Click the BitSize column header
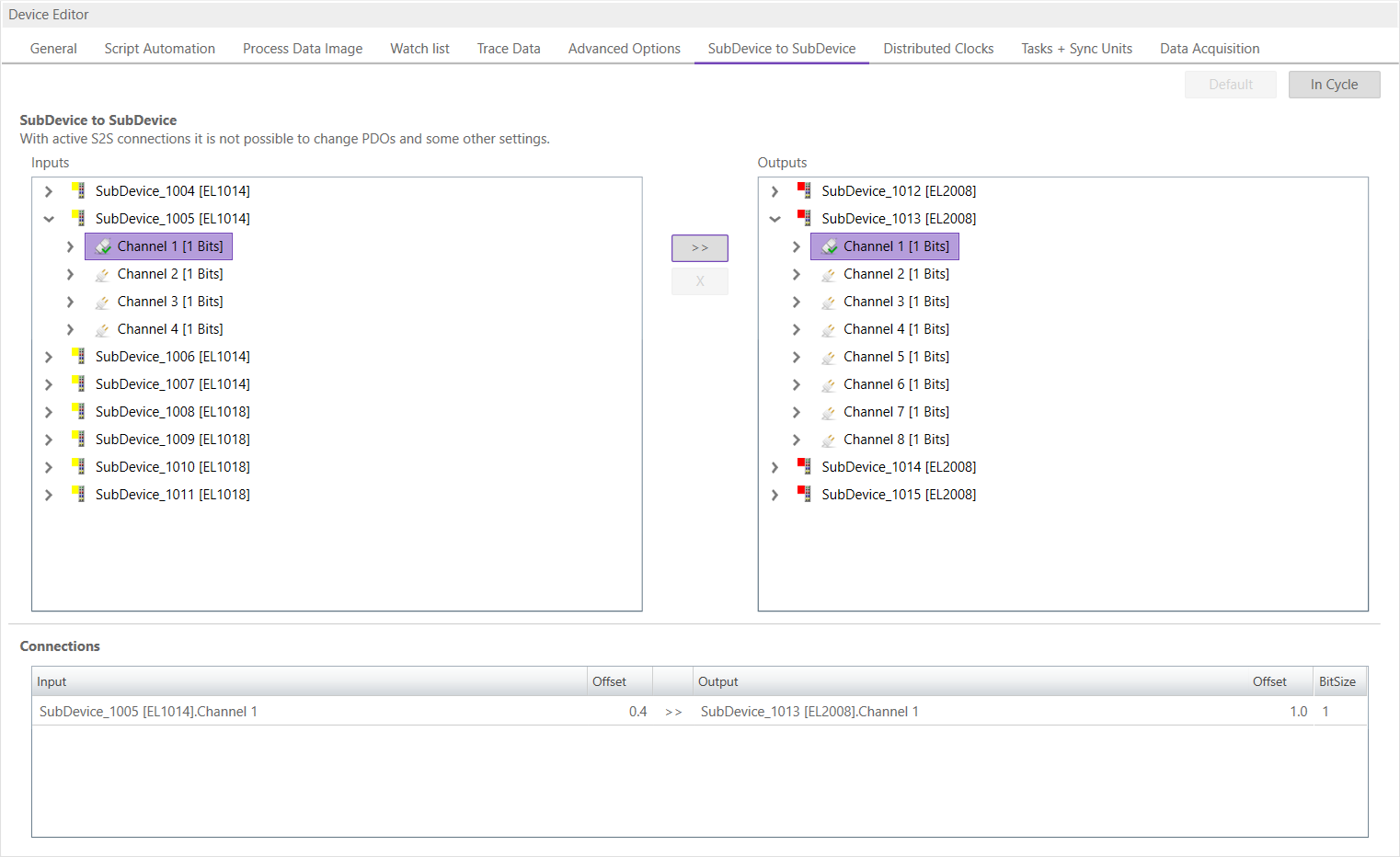Screen dimensions: 1400x857 (1337, 681)
